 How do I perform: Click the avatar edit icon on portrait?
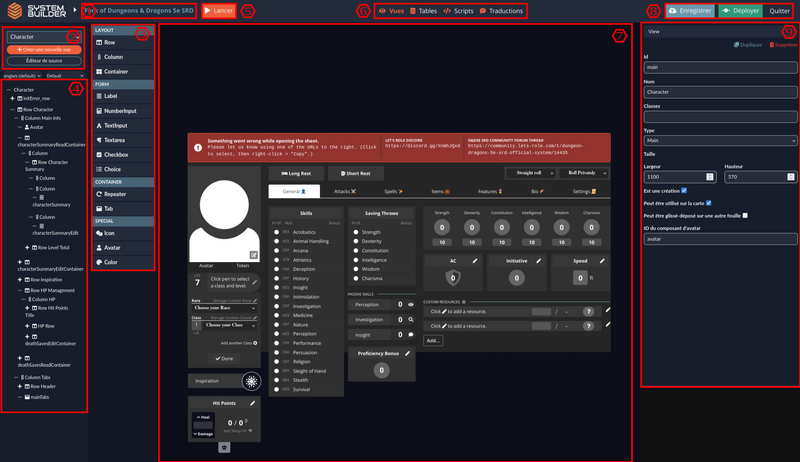(254, 255)
